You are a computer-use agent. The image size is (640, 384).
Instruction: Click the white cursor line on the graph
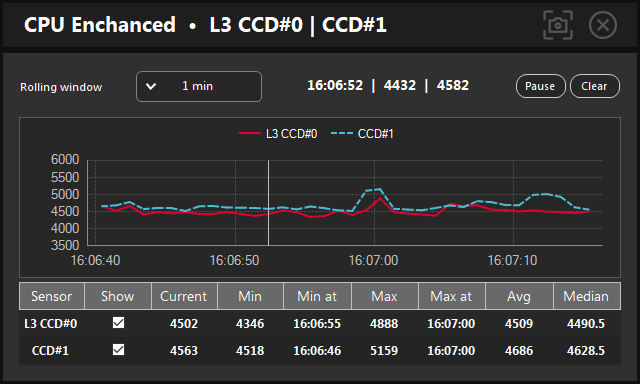pos(268,203)
